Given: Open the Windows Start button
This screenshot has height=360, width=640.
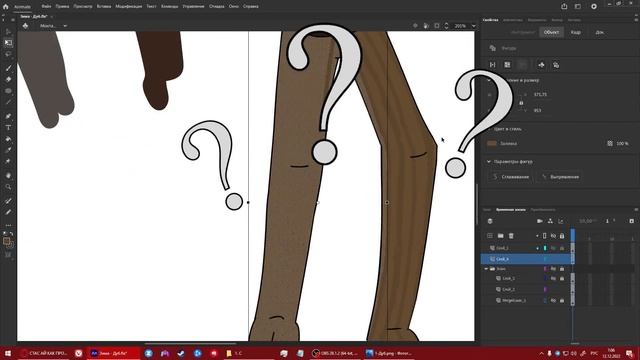Looking at the screenshot, I should [x=7, y=353].
